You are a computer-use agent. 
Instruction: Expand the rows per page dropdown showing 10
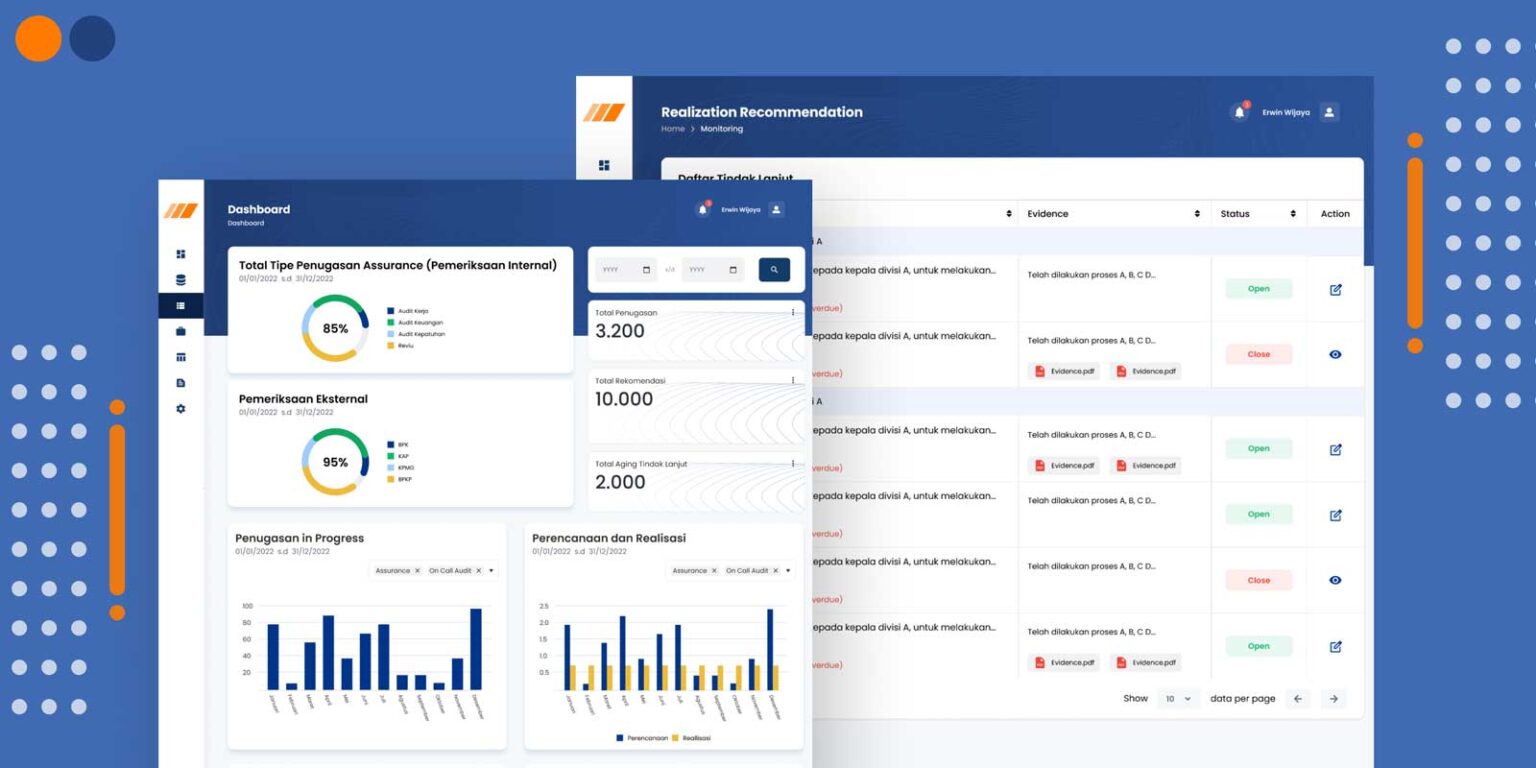point(1178,699)
